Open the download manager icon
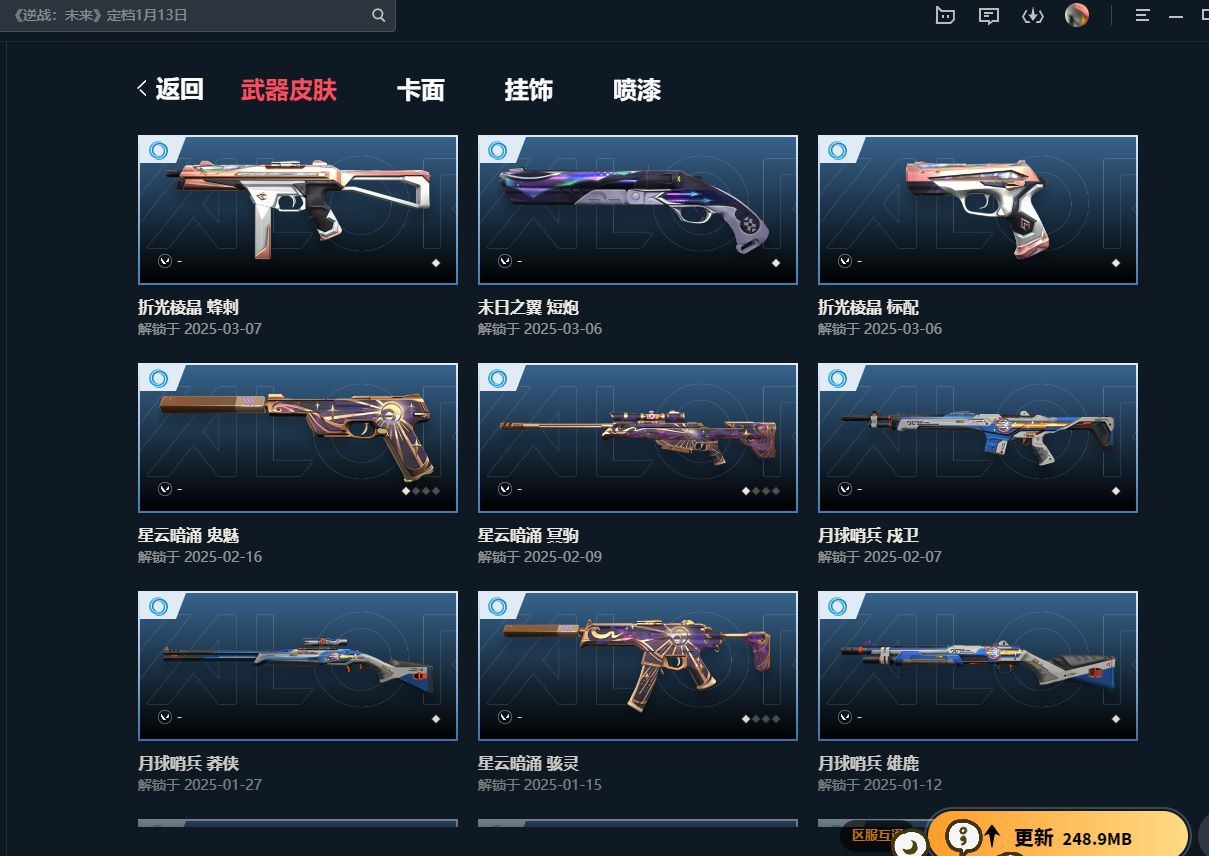The width and height of the screenshot is (1209, 856). [x=1033, y=15]
